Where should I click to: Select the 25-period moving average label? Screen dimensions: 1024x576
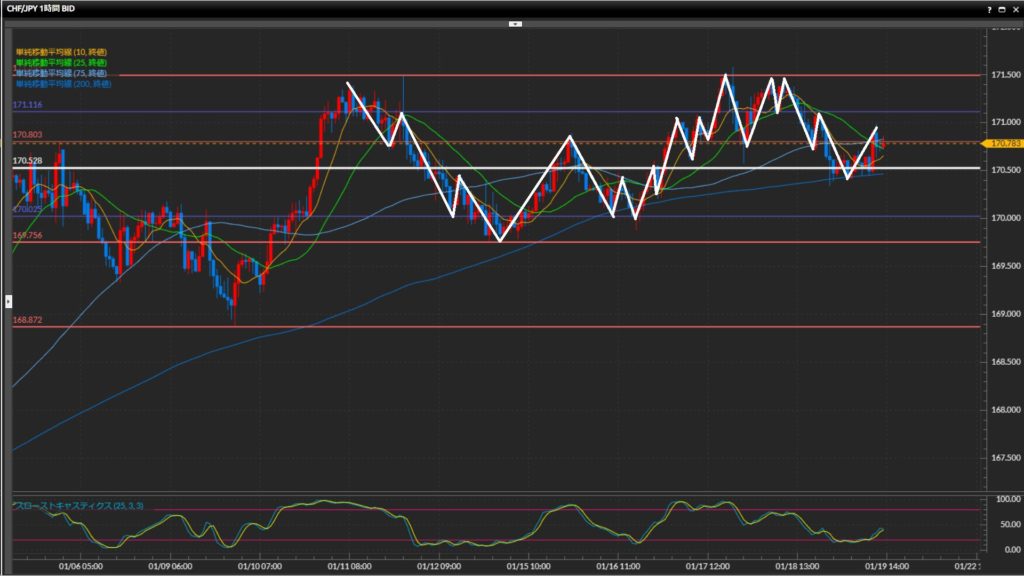(x=63, y=62)
